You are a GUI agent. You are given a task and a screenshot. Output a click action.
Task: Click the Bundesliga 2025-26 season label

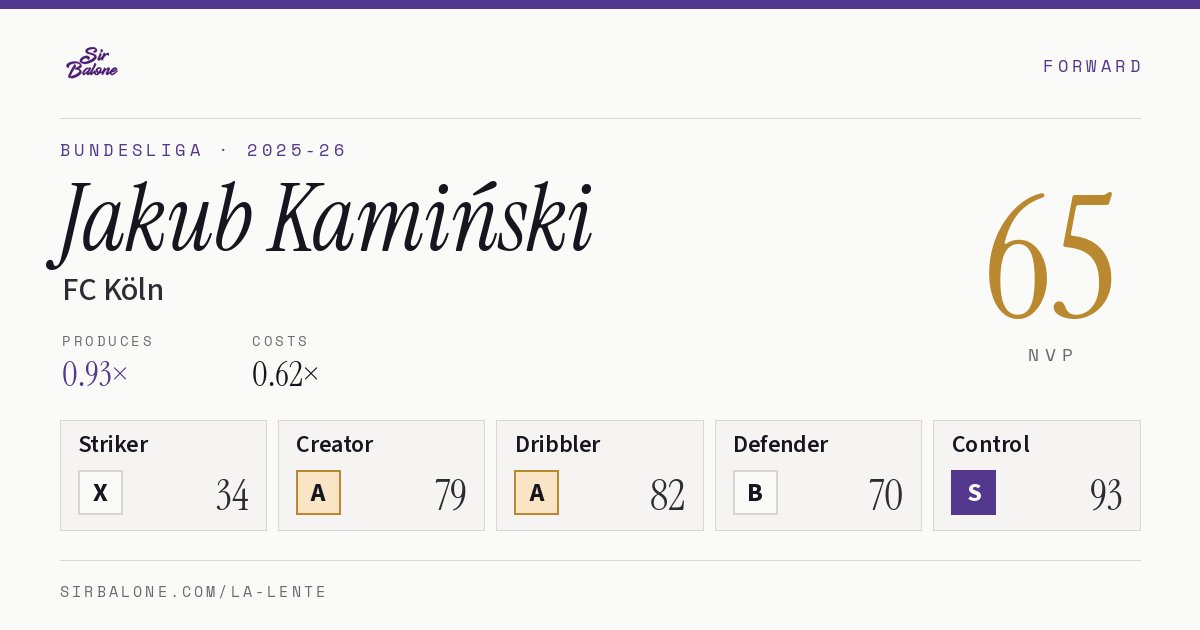[203, 151]
